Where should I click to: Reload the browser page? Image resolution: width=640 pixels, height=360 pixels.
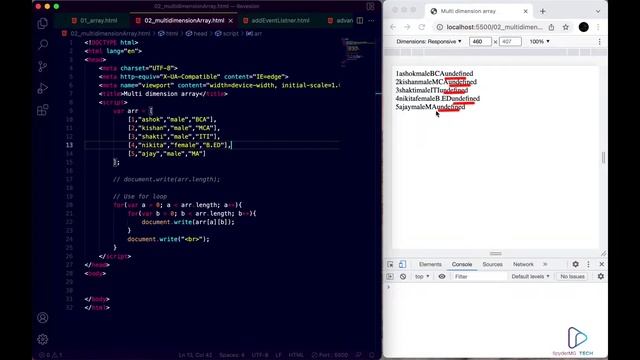422,27
